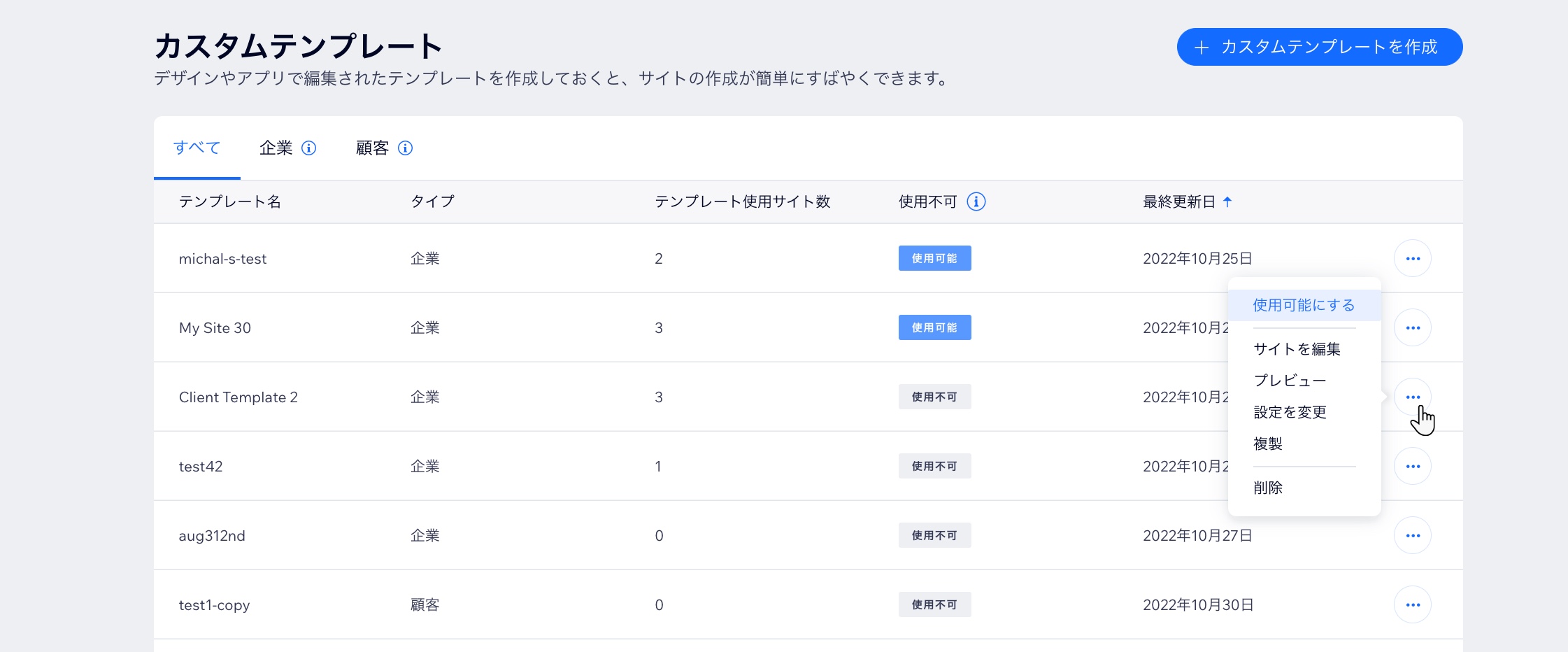Select the すべて tab
1568x652 pixels.
(197, 148)
